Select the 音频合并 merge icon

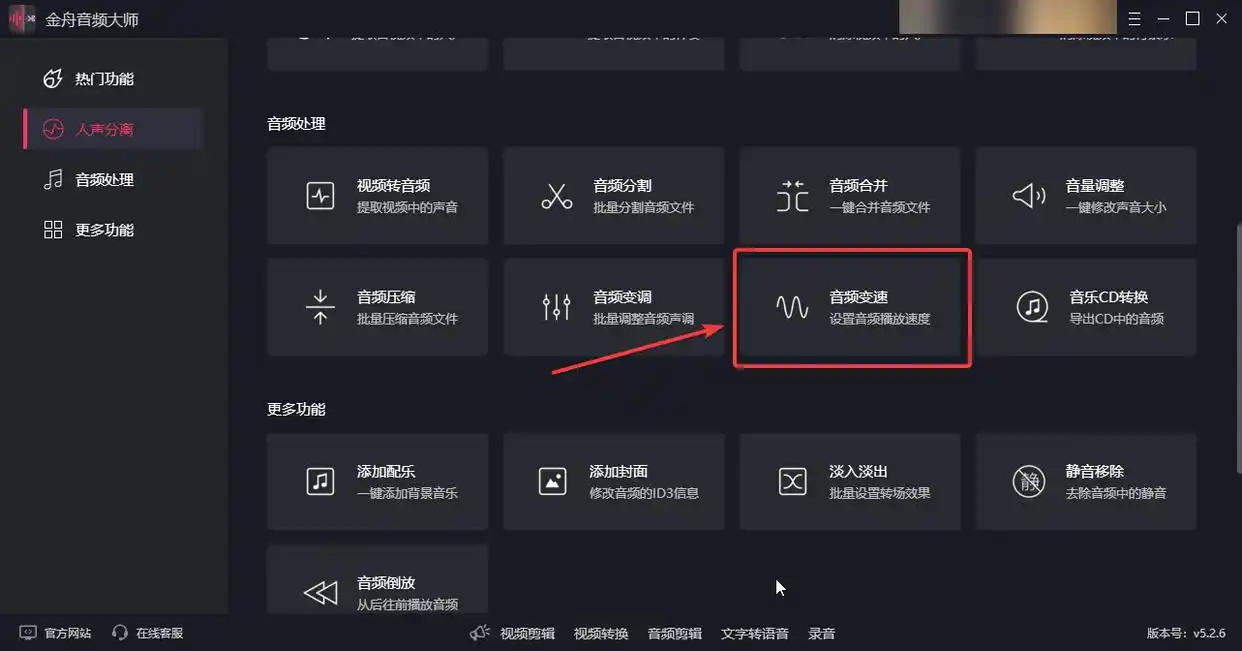[x=792, y=196]
